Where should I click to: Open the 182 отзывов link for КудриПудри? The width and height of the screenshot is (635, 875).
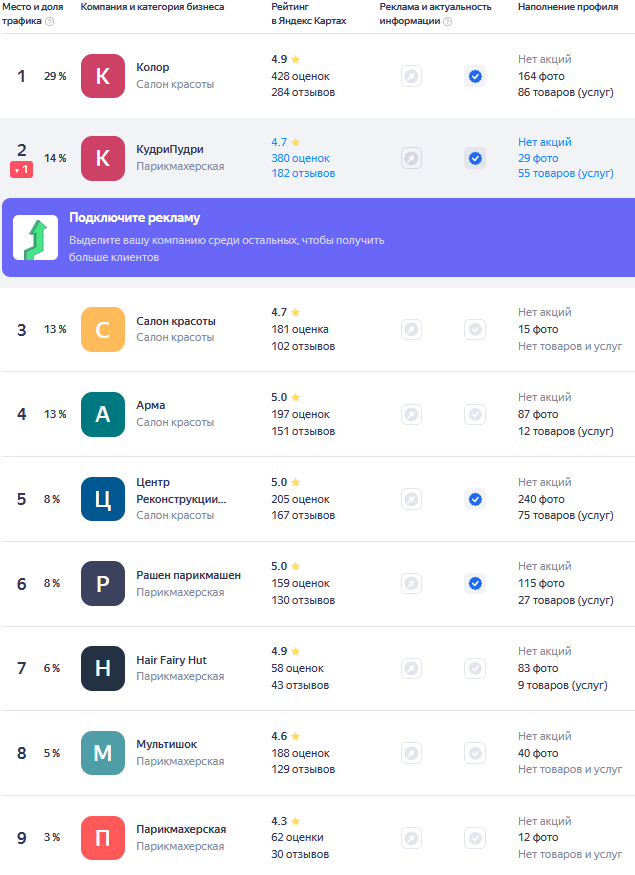pyautogui.click(x=303, y=174)
